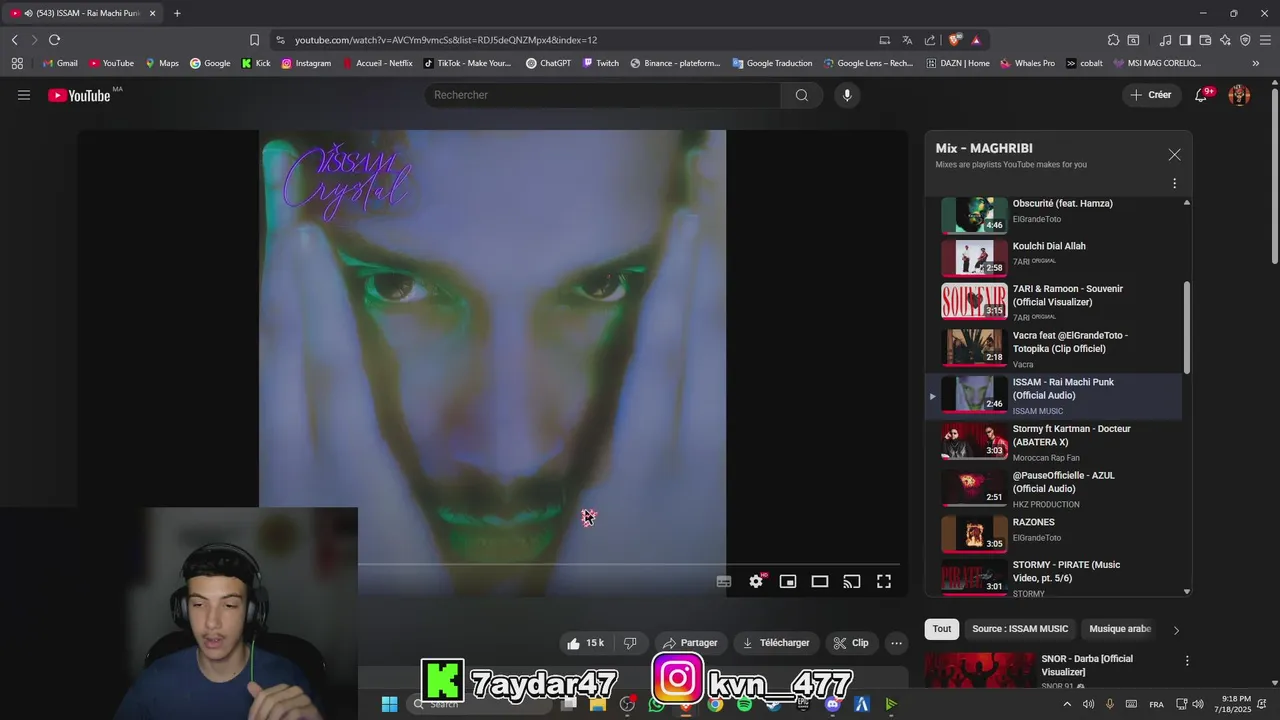The height and width of the screenshot is (720, 1280).
Task: Click the Créer button
Action: [1151, 95]
